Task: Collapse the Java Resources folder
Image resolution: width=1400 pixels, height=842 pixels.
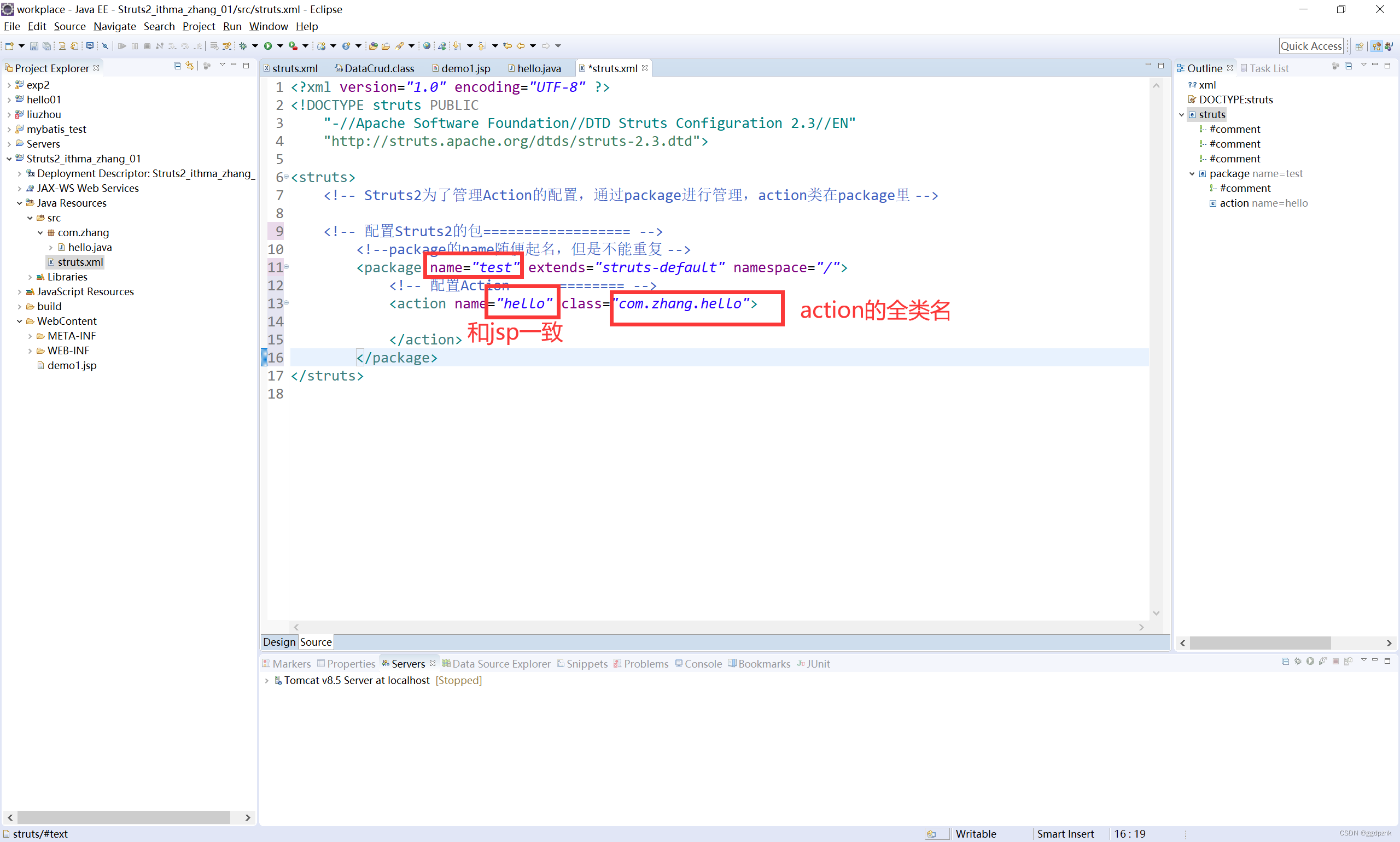Action: pyautogui.click(x=19, y=203)
